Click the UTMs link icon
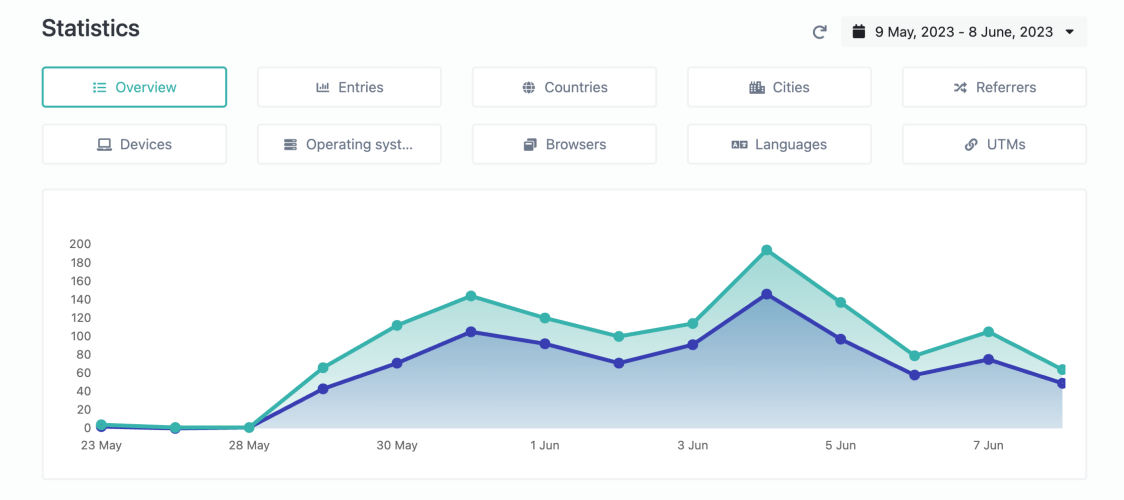The height and width of the screenshot is (500, 1124). tap(971, 145)
